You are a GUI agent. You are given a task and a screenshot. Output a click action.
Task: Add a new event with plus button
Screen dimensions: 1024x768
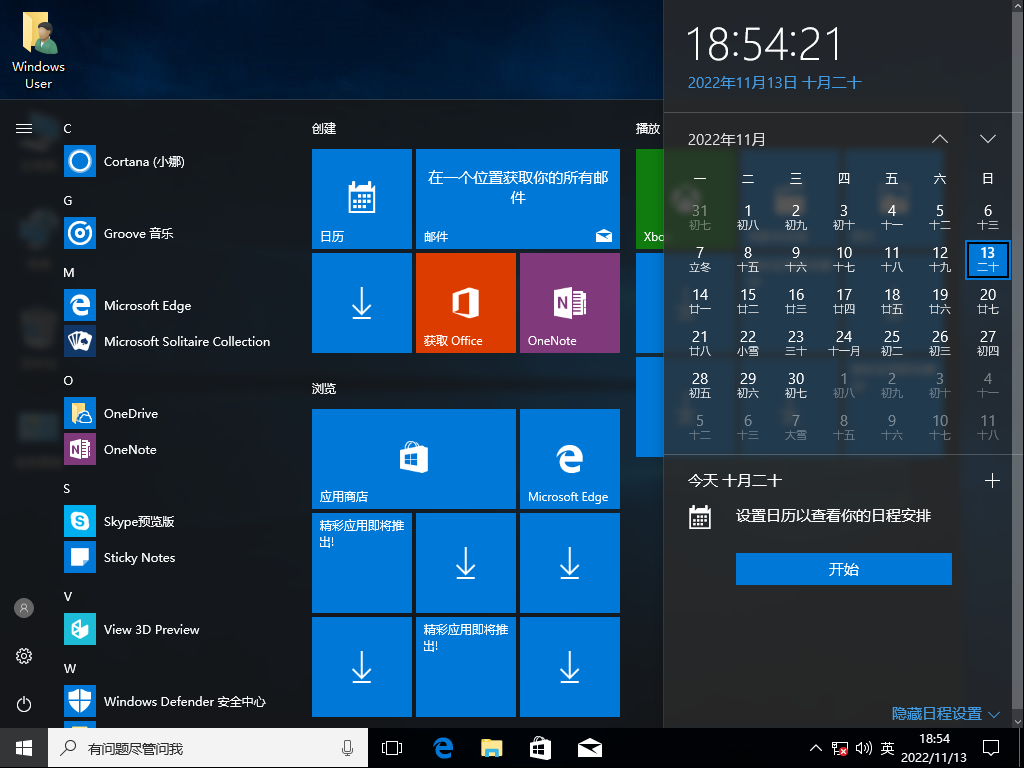(x=992, y=481)
